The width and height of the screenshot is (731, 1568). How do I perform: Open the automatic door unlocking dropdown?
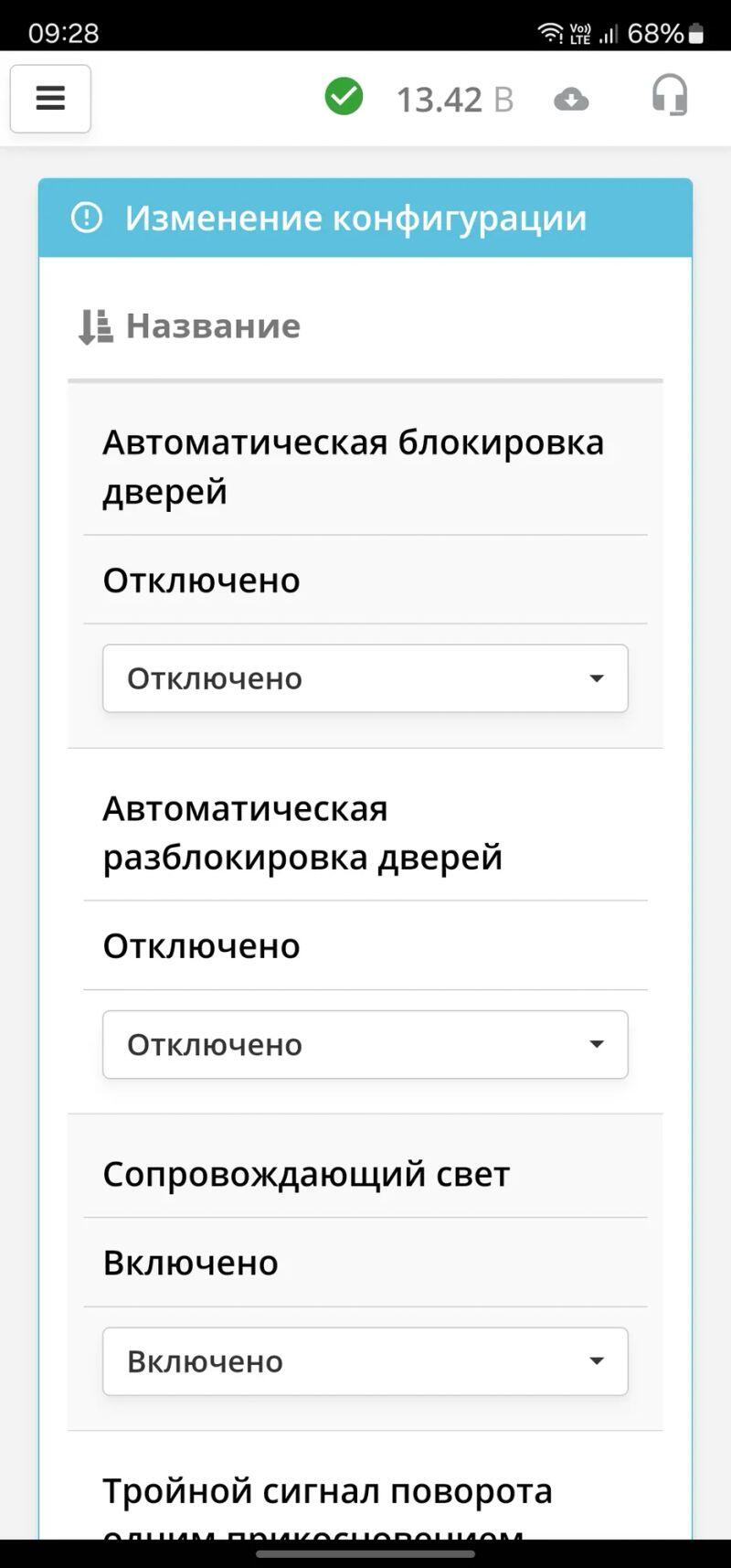coord(365,1044)
